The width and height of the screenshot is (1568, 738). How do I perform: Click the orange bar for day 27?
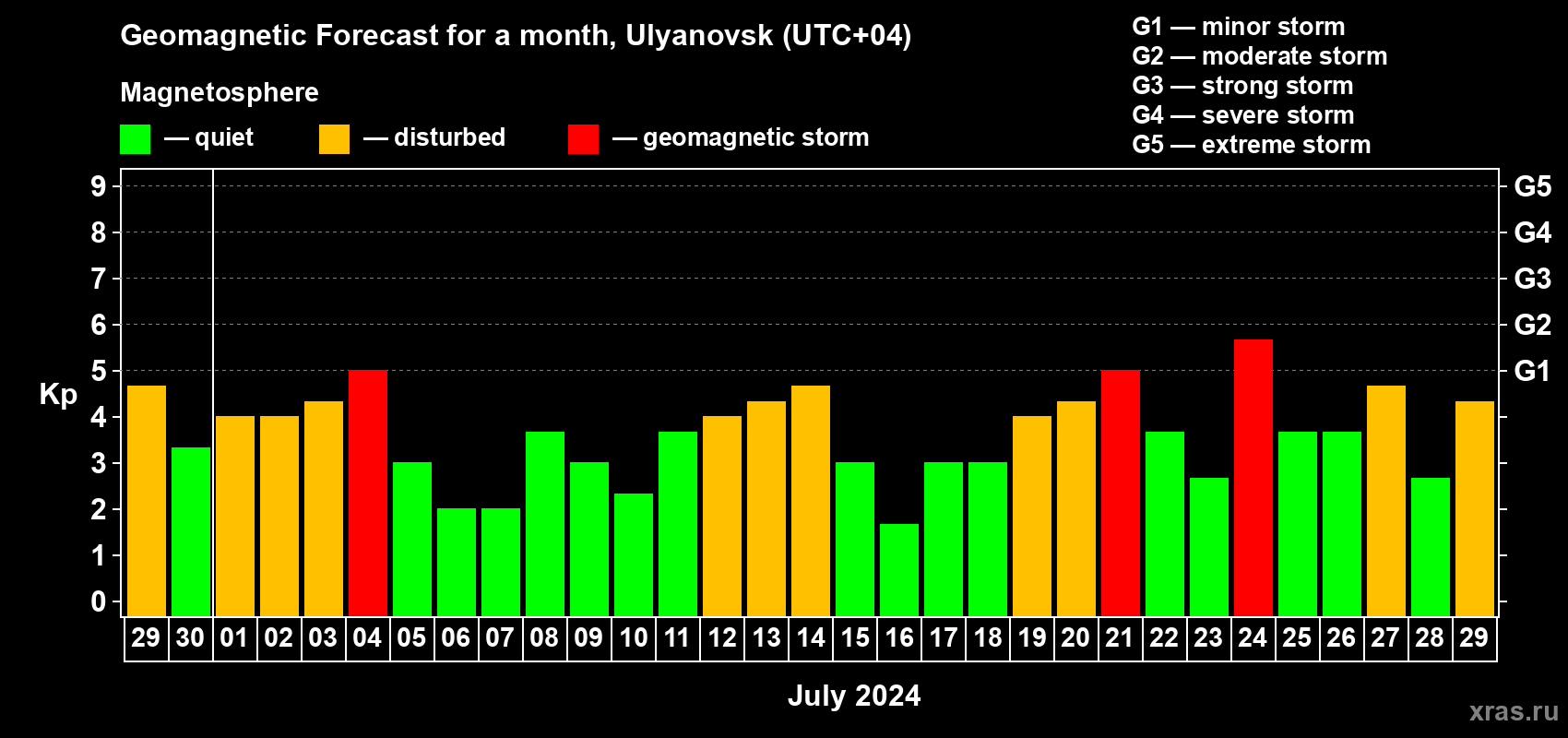pyautogui.click(x=1385, y=501)
